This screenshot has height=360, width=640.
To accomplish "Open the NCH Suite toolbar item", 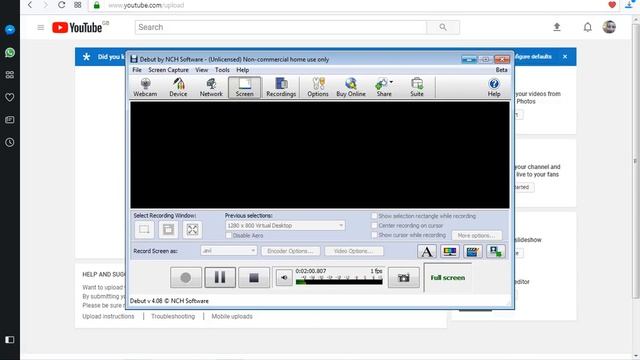I will (417, 87).
